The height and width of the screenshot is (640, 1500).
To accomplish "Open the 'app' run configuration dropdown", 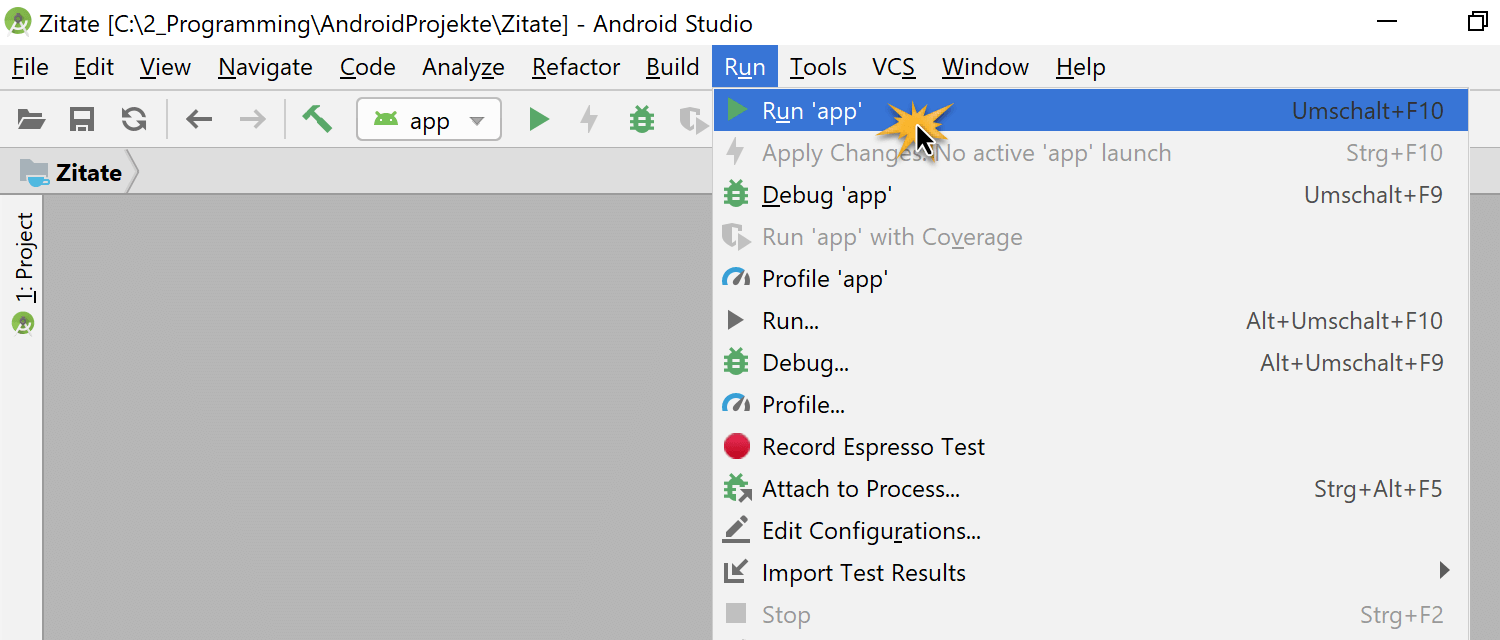I will pyautogui.click(x=429, y=120).
